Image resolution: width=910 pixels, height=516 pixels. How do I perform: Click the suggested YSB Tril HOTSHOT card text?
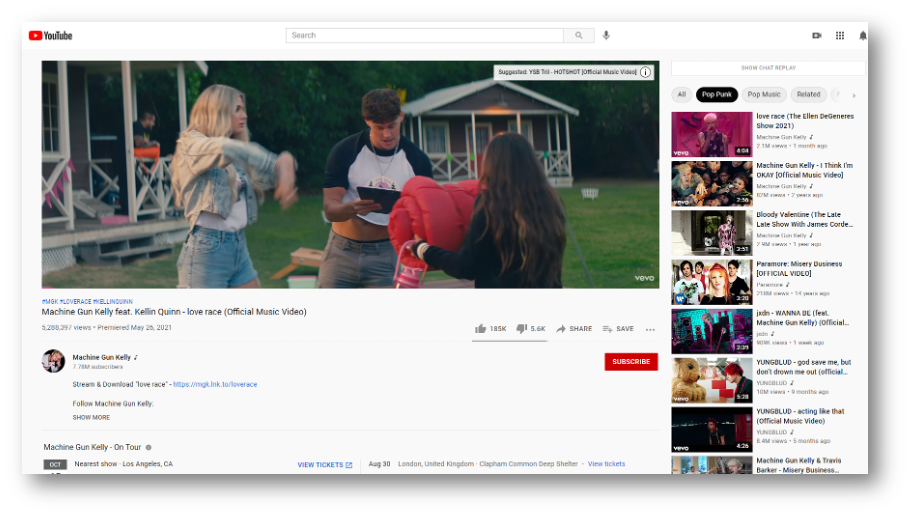567,72
